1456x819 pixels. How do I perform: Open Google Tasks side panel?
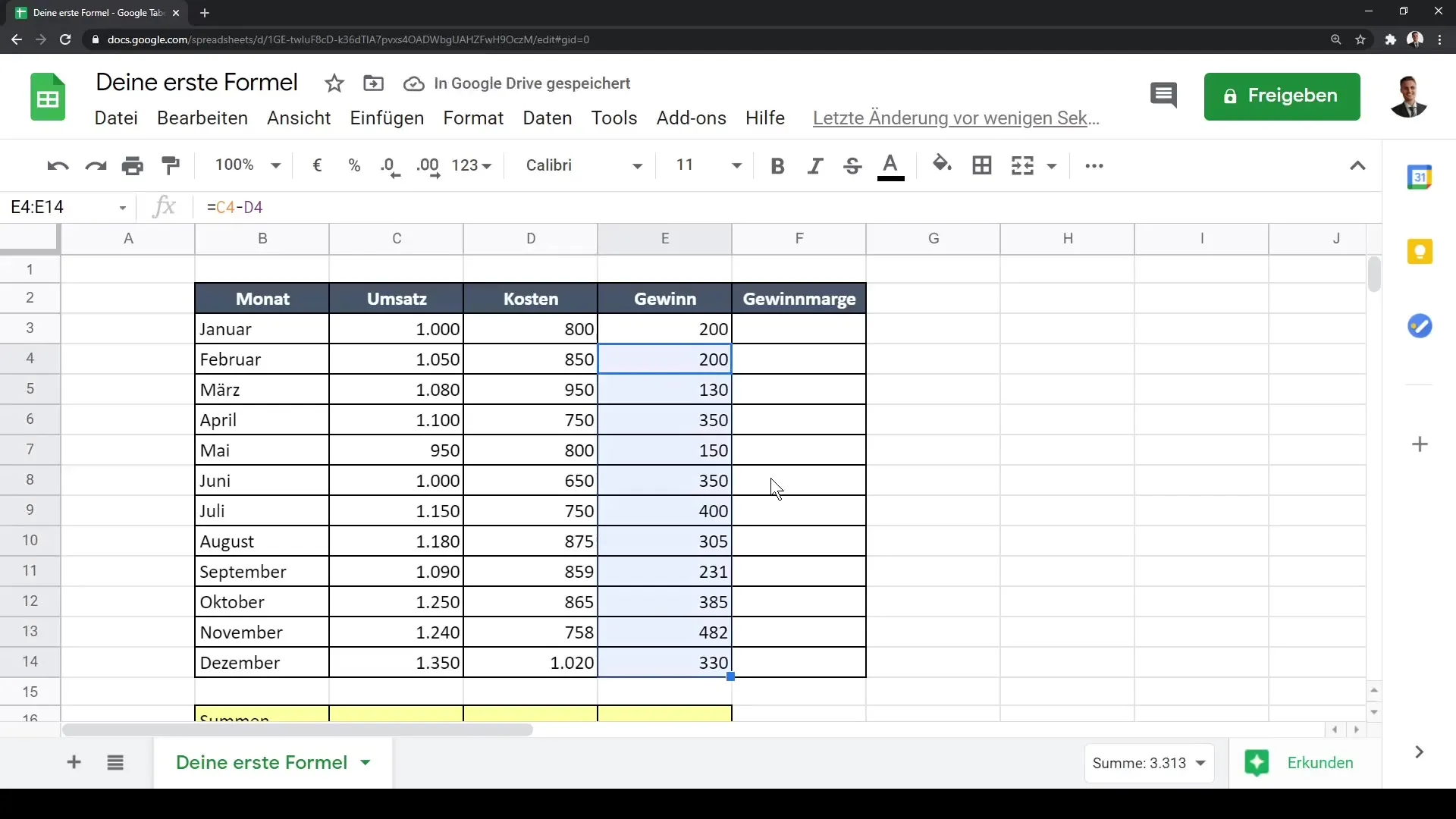coord(1420,326)
